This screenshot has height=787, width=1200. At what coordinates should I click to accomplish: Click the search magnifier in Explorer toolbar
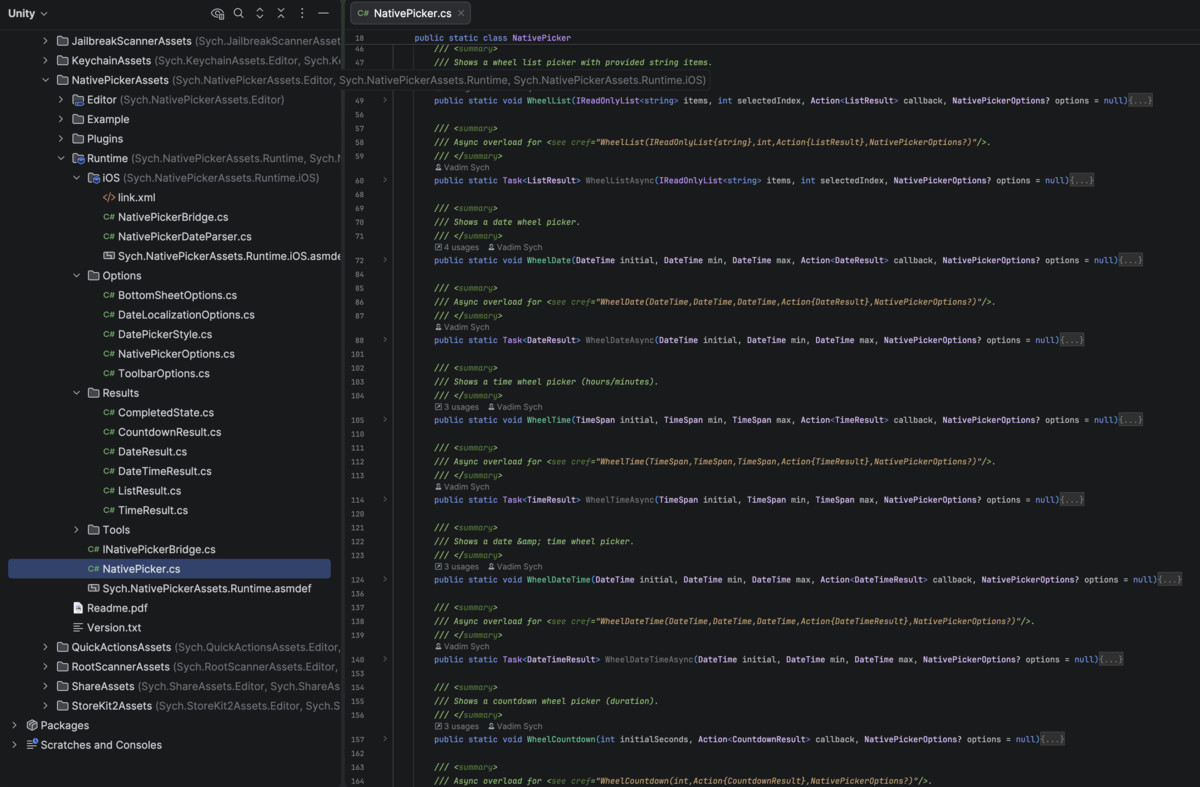(x=239, y=14)
